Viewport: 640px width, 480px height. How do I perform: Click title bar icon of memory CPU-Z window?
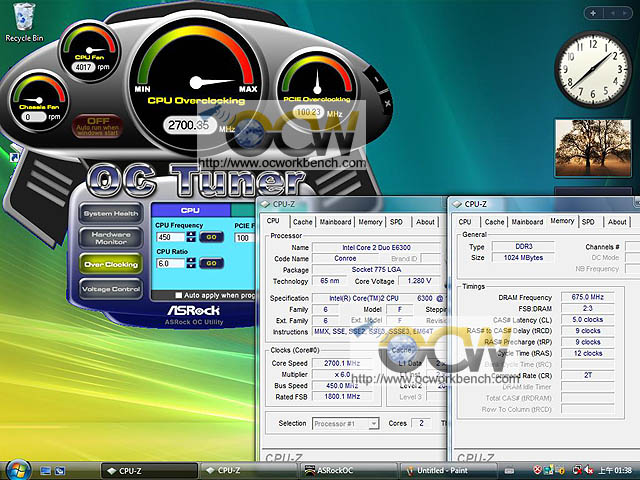pos(457,204)
